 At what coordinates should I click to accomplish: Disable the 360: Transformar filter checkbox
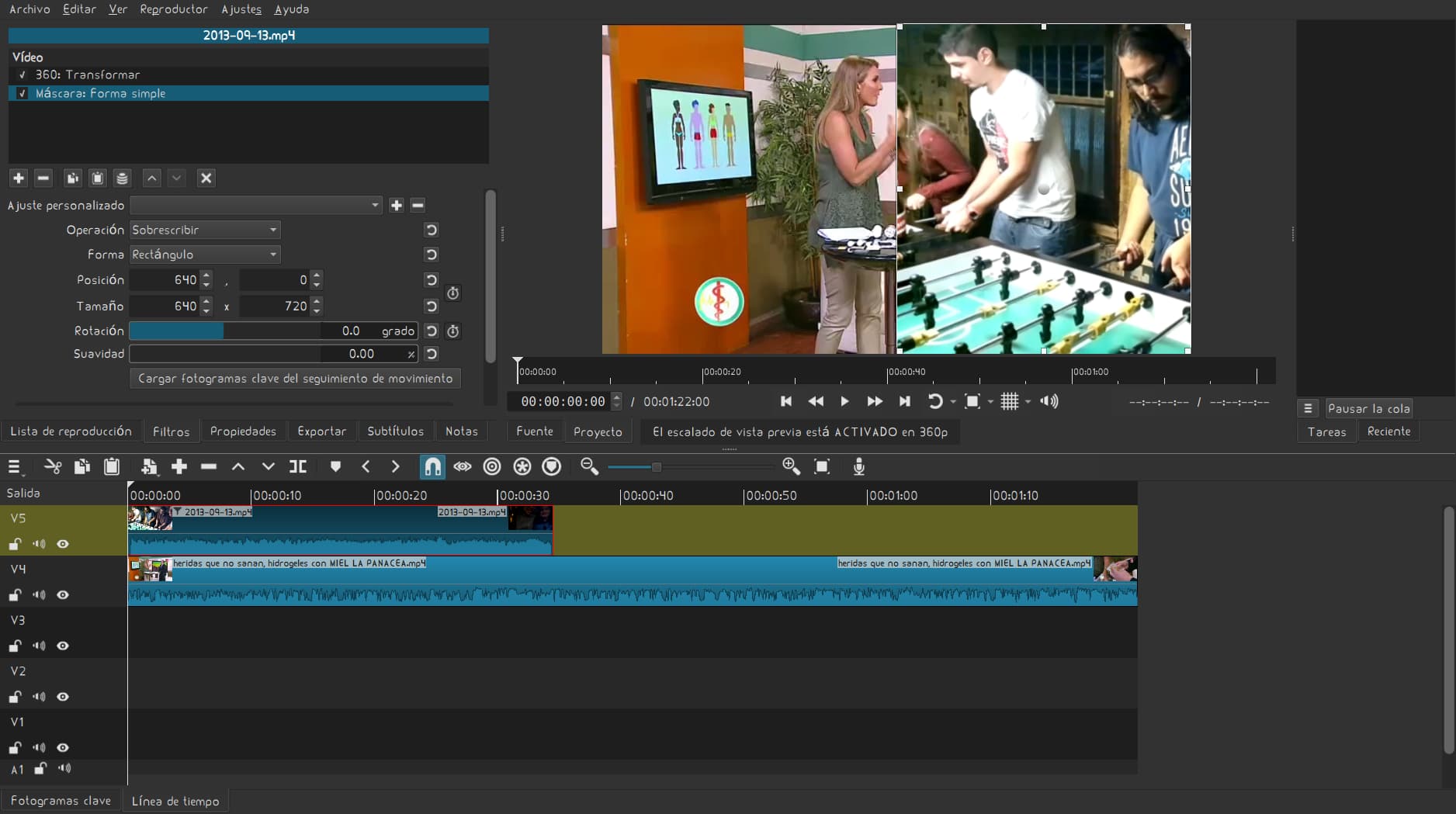(23, 75)
